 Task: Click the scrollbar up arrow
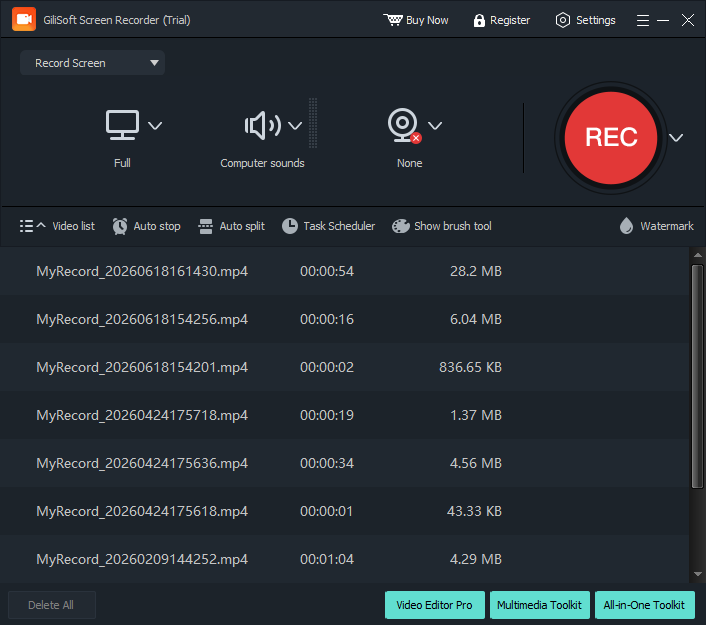pyautogui.click(x=698, y=255)
